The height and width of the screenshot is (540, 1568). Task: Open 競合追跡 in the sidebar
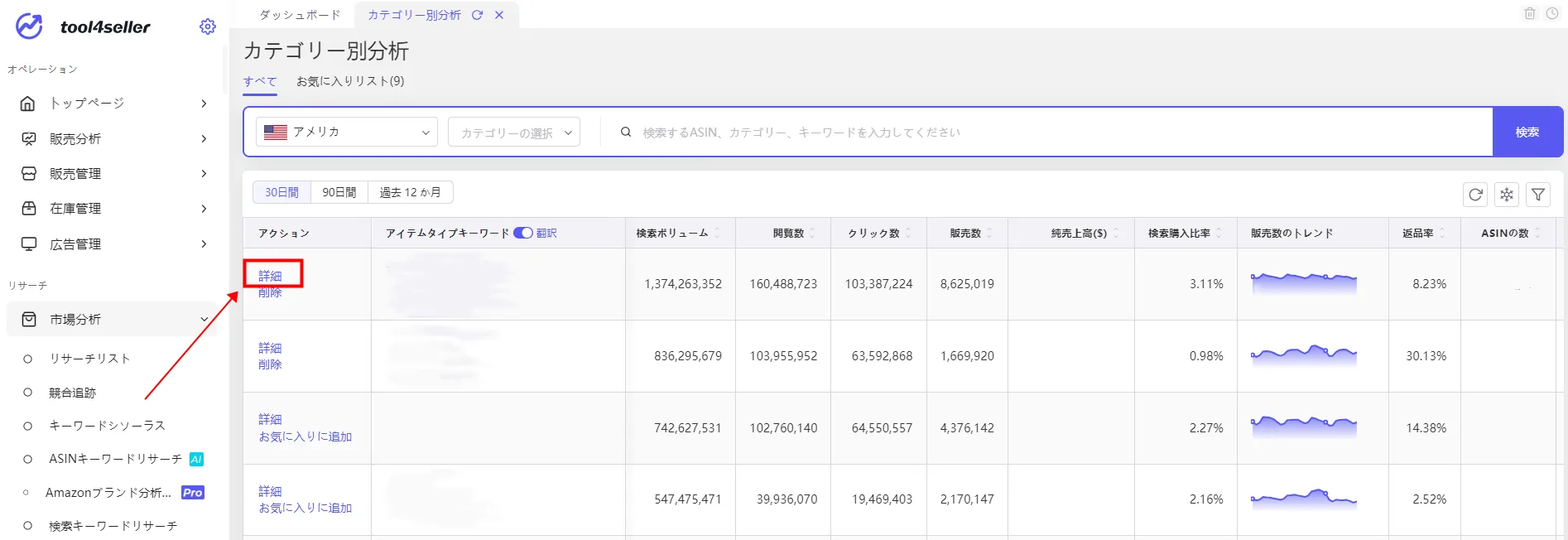point(73,393)
